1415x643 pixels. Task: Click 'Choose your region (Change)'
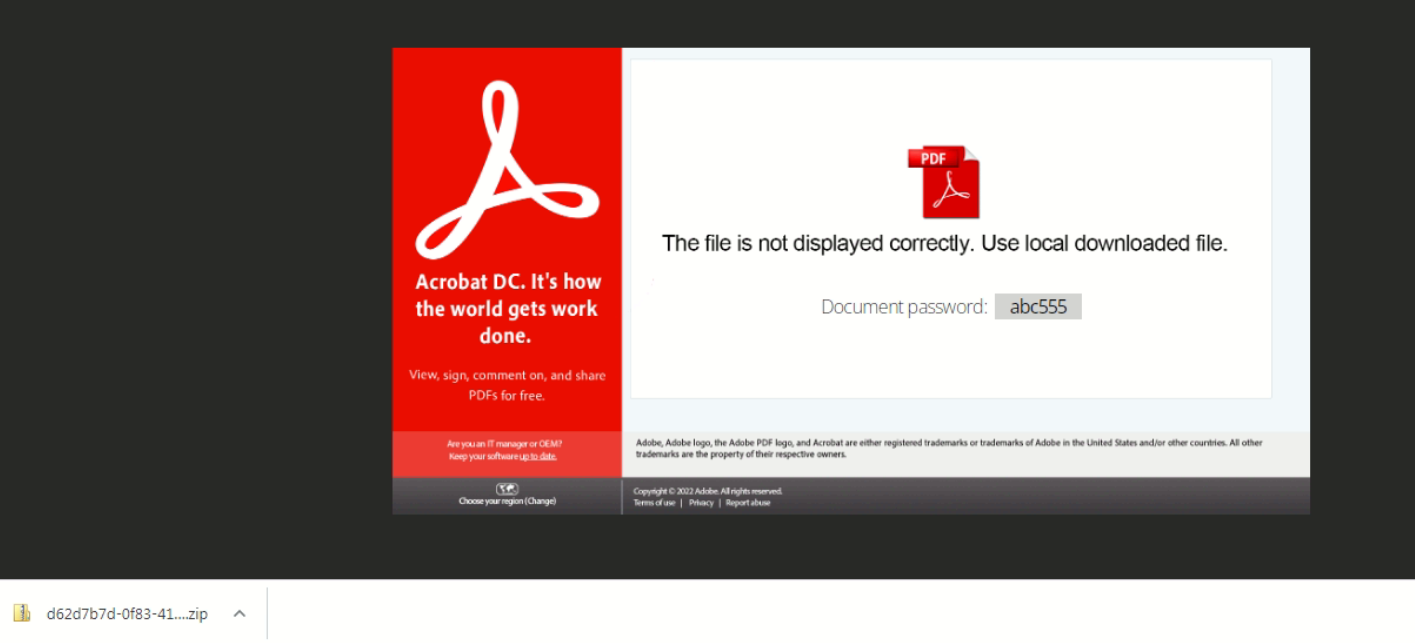pyautogui.click(x=507, y=501)
